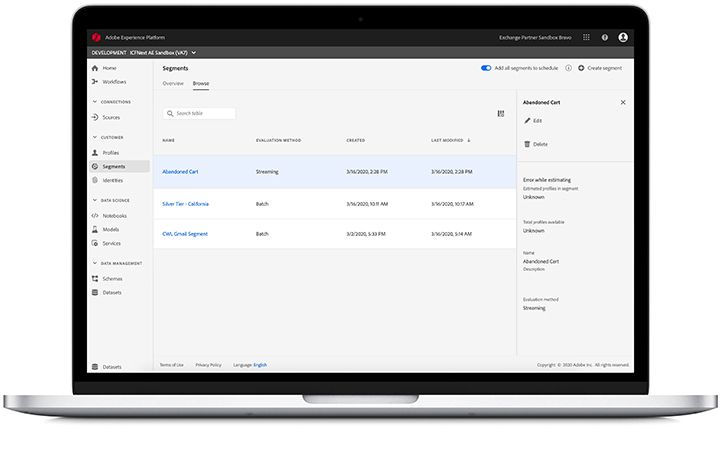Viewport: 720px width, 450px height.
Task: Close the Abandoned Cart details panel
Action: [623, 102]
